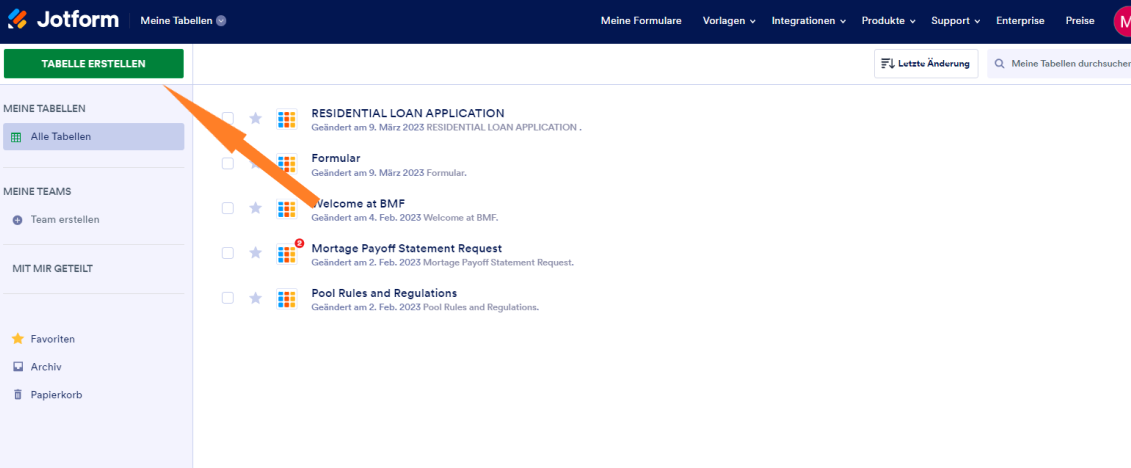Check the Welcome at BMF checkbox

(228, 208)
